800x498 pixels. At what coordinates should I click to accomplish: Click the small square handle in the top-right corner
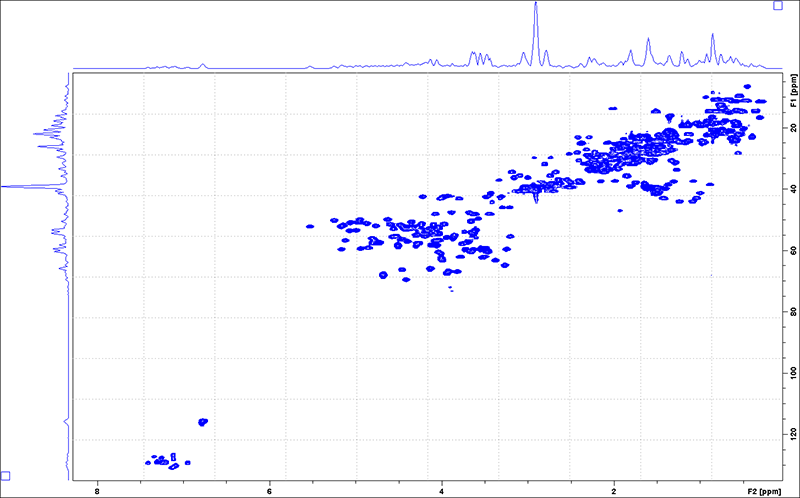[778, 6]
